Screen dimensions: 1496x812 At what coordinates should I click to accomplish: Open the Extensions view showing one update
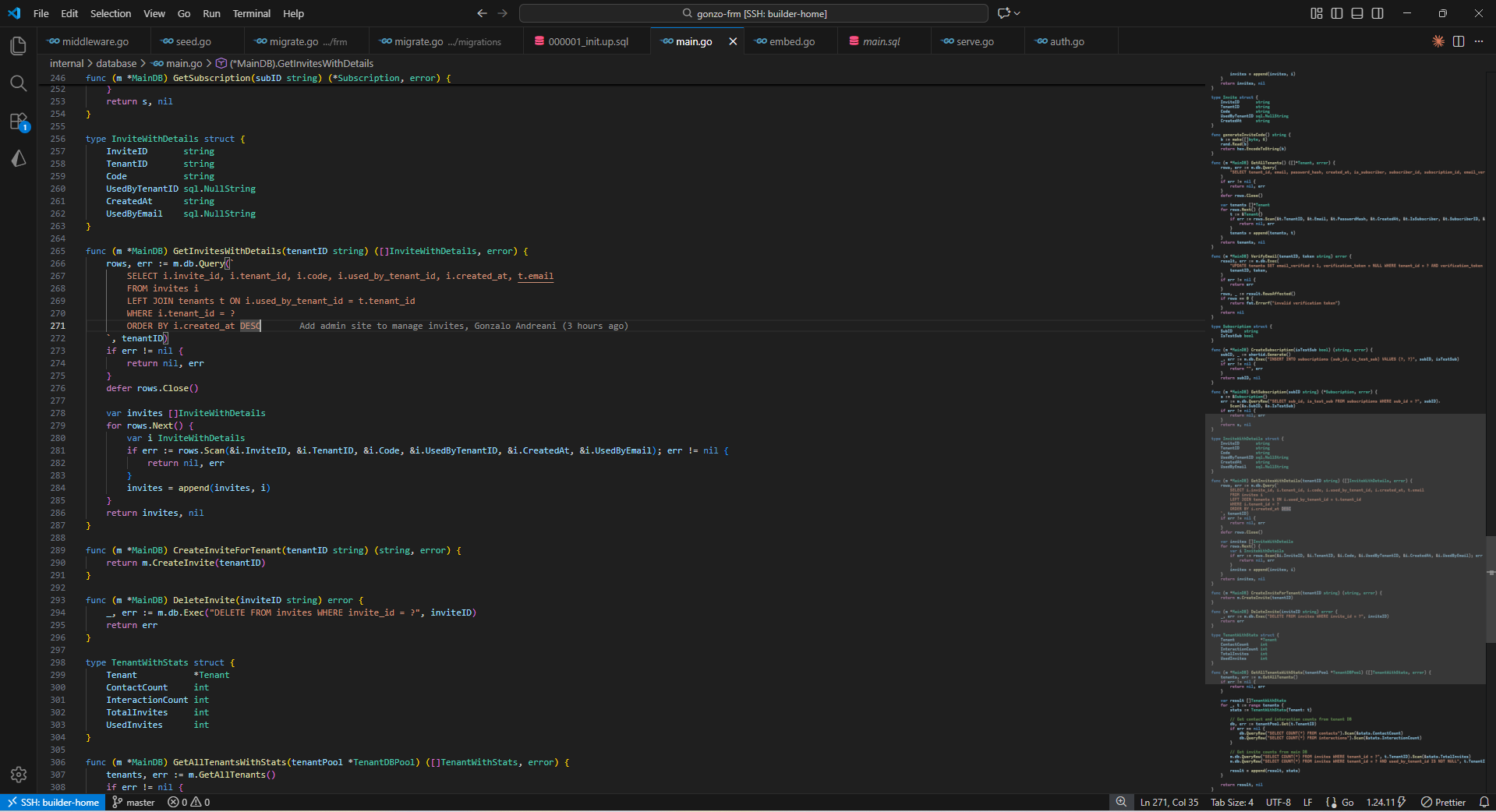(19, 122)
